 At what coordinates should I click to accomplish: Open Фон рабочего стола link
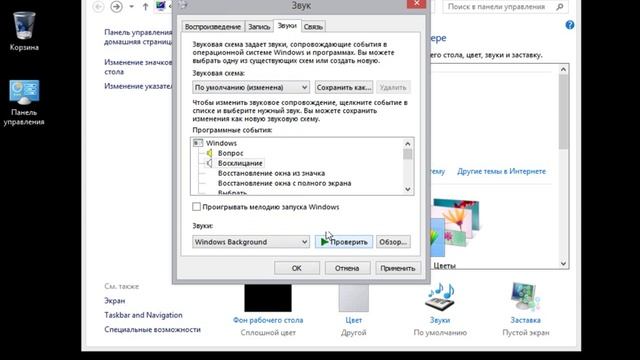click(x=268, y=320)
